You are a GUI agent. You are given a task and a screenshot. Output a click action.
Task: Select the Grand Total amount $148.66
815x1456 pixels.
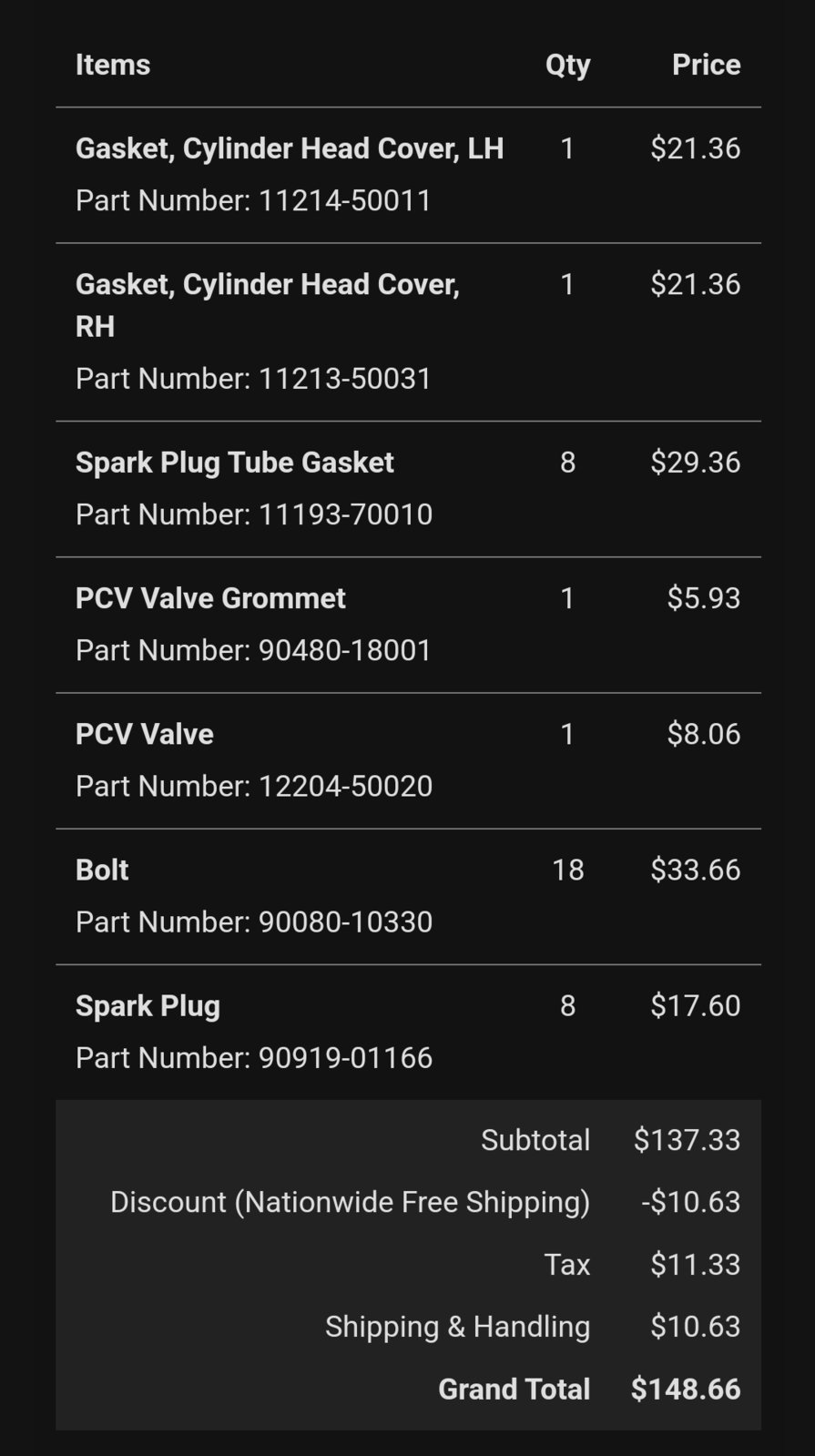click(686, 1389)
